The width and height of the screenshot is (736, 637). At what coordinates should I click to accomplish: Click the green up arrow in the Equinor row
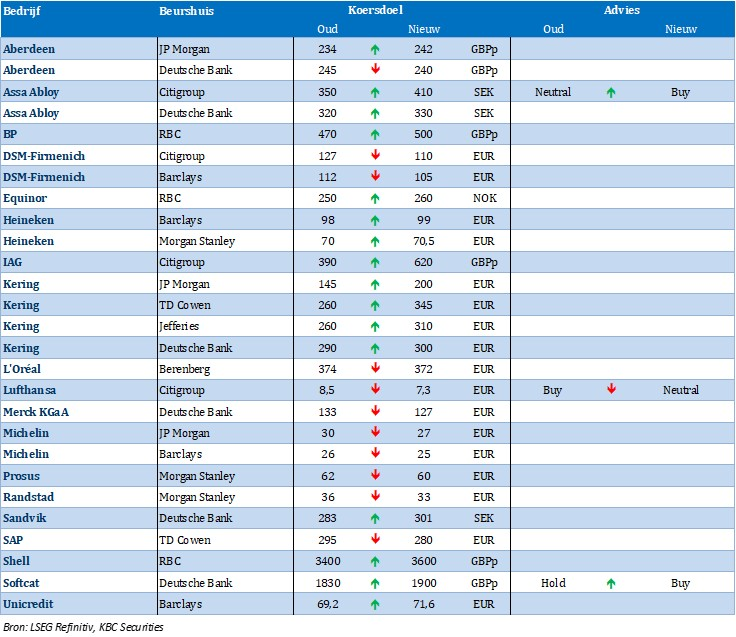coord(375,198)
